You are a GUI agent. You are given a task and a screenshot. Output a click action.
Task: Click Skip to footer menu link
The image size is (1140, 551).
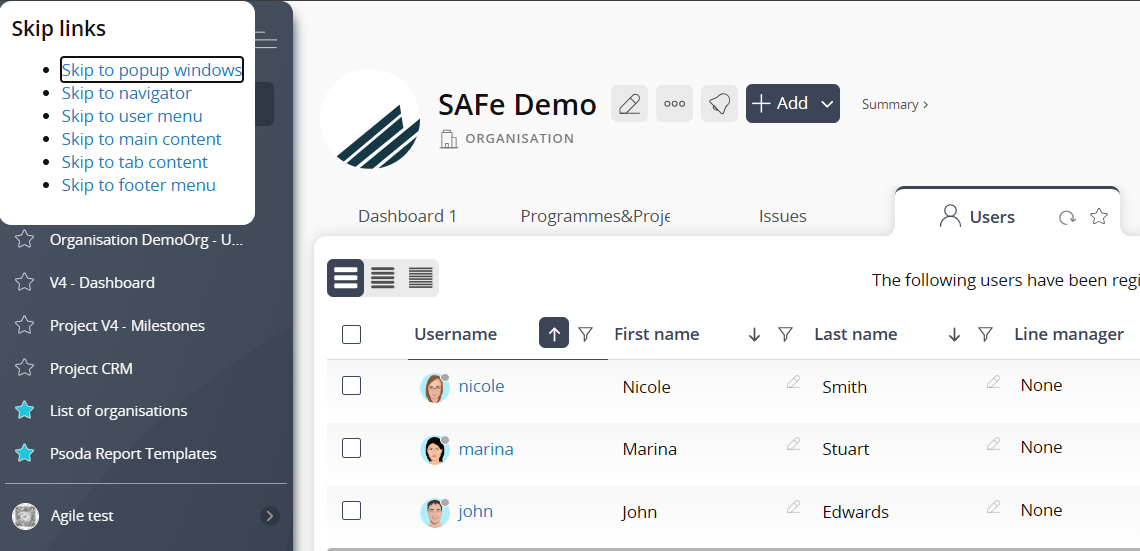point(138,185)
